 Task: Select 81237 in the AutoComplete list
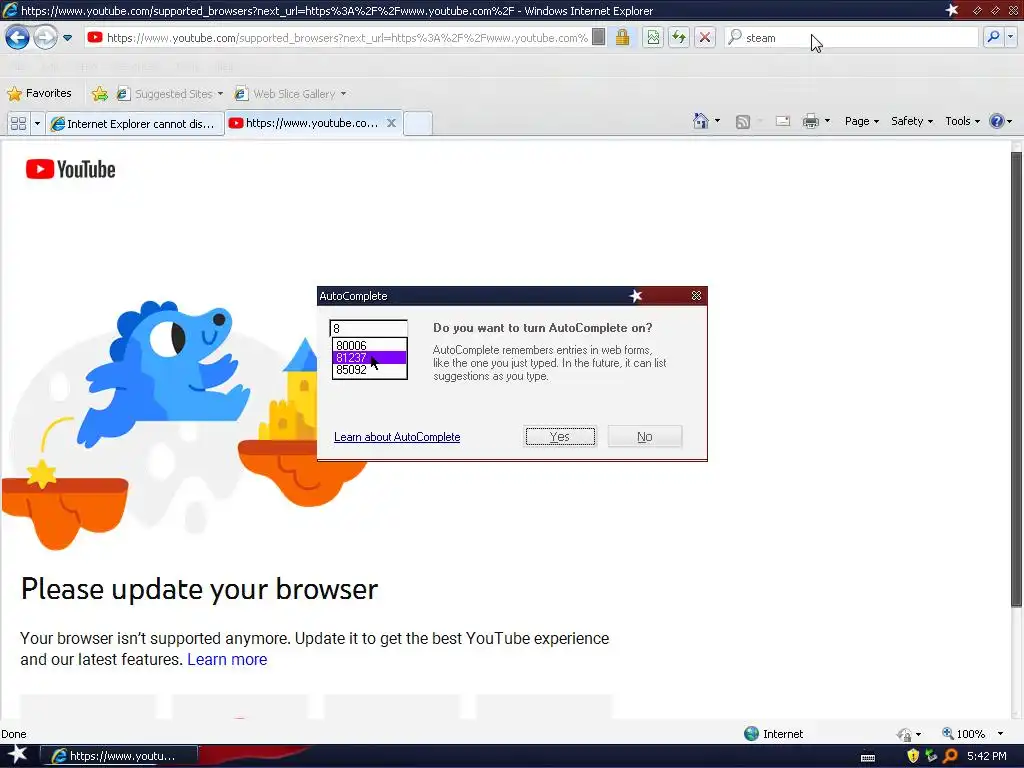point(369,357)
